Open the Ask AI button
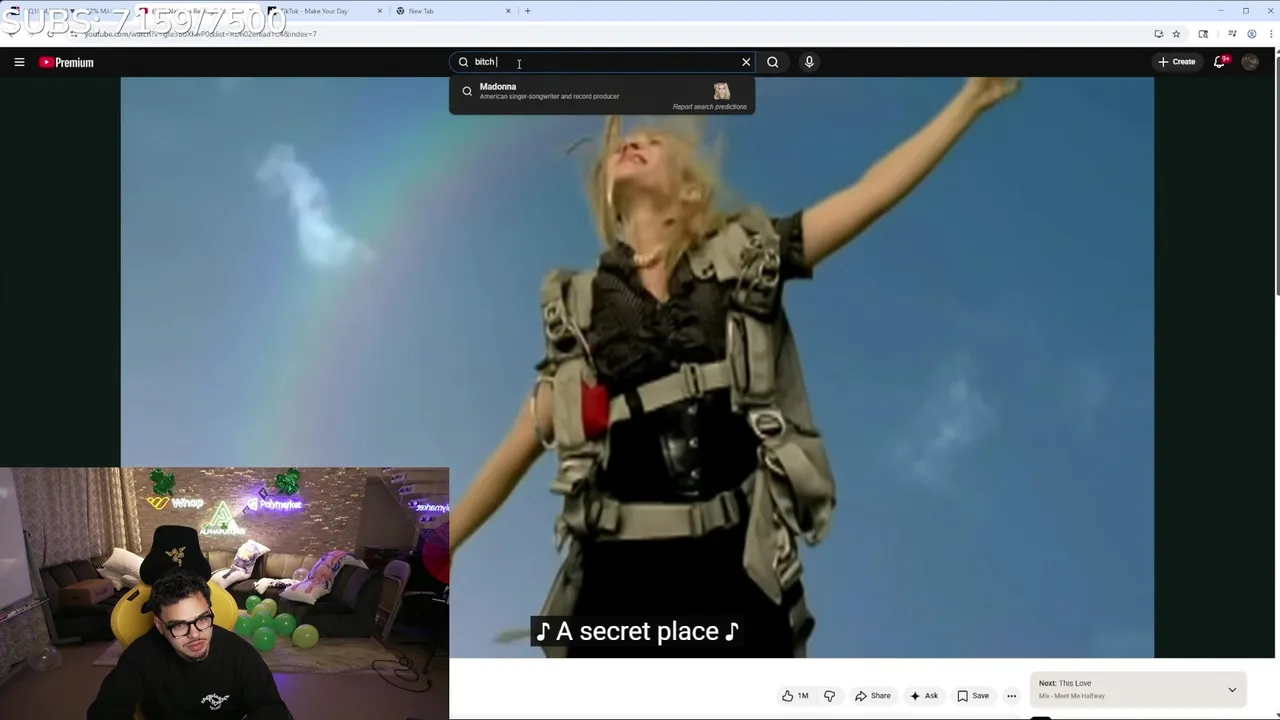 tap(924, 696)
